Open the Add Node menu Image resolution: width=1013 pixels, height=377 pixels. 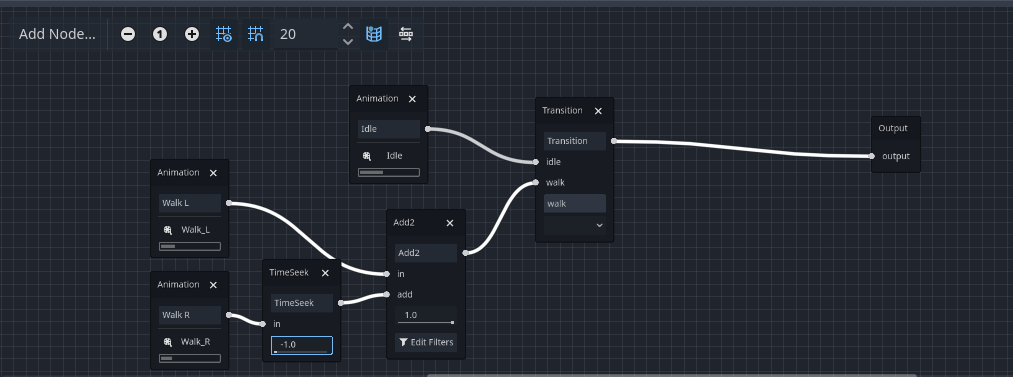pyautogui.click(x=57, y=34)
